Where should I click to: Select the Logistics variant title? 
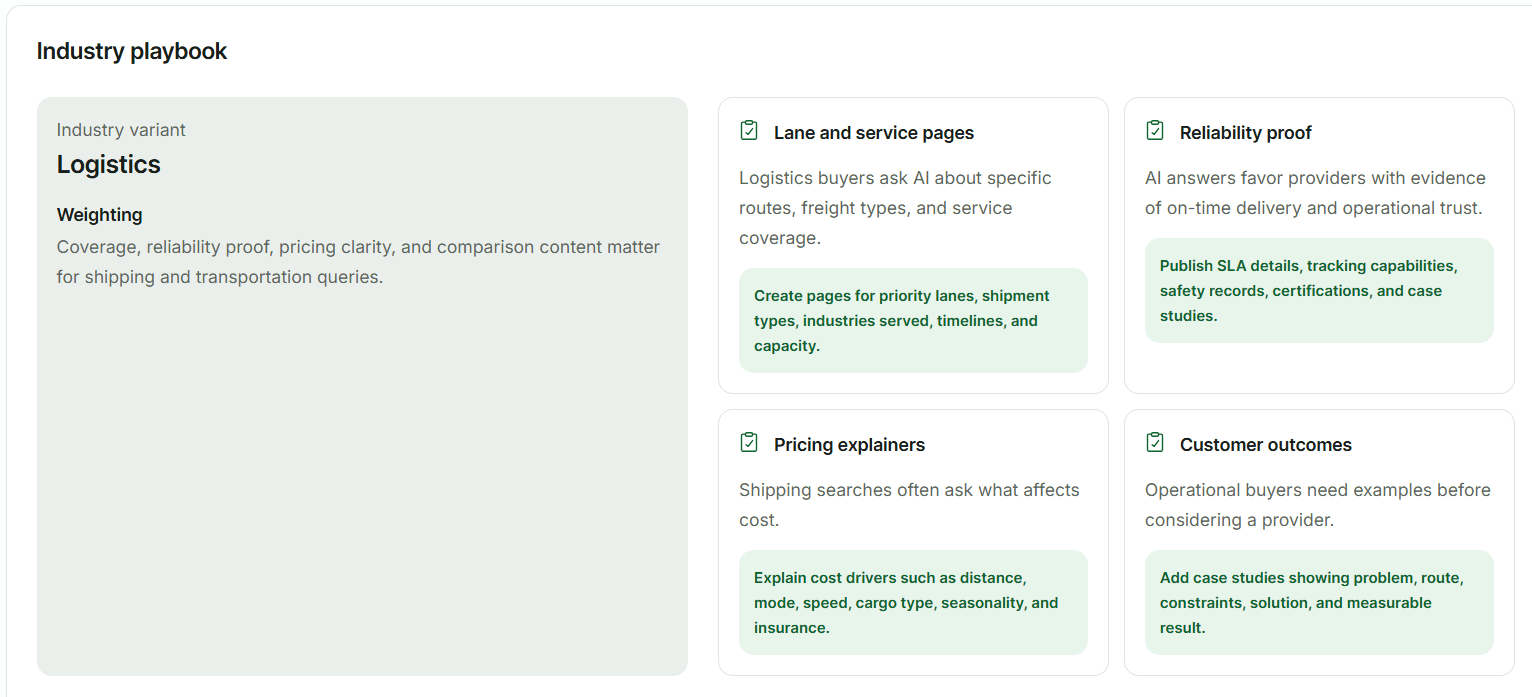[109, 165]
